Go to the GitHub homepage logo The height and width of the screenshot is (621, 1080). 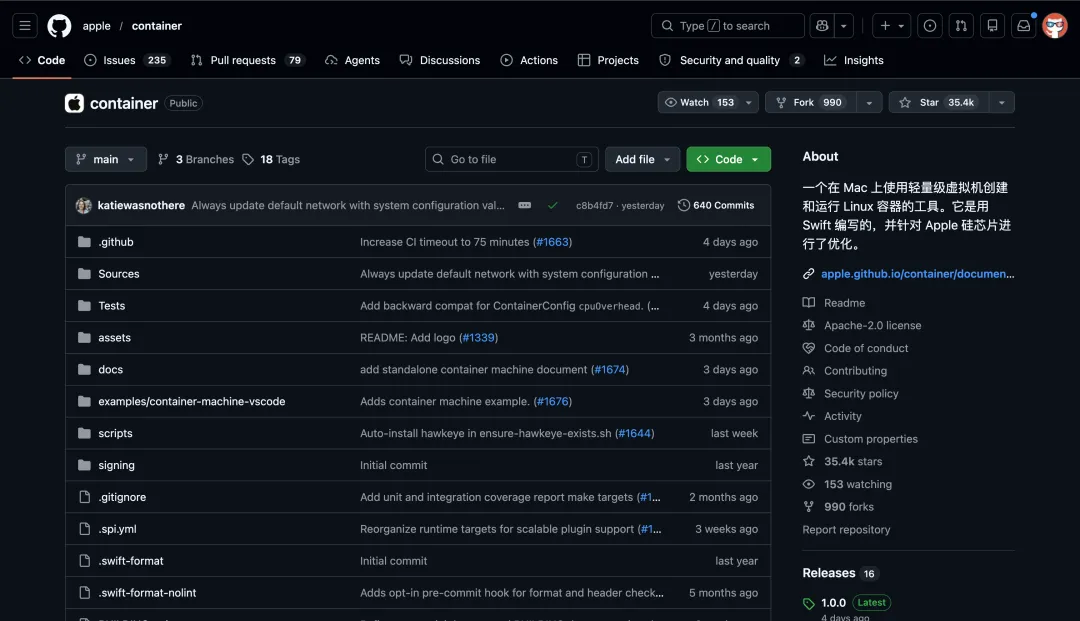59,26
